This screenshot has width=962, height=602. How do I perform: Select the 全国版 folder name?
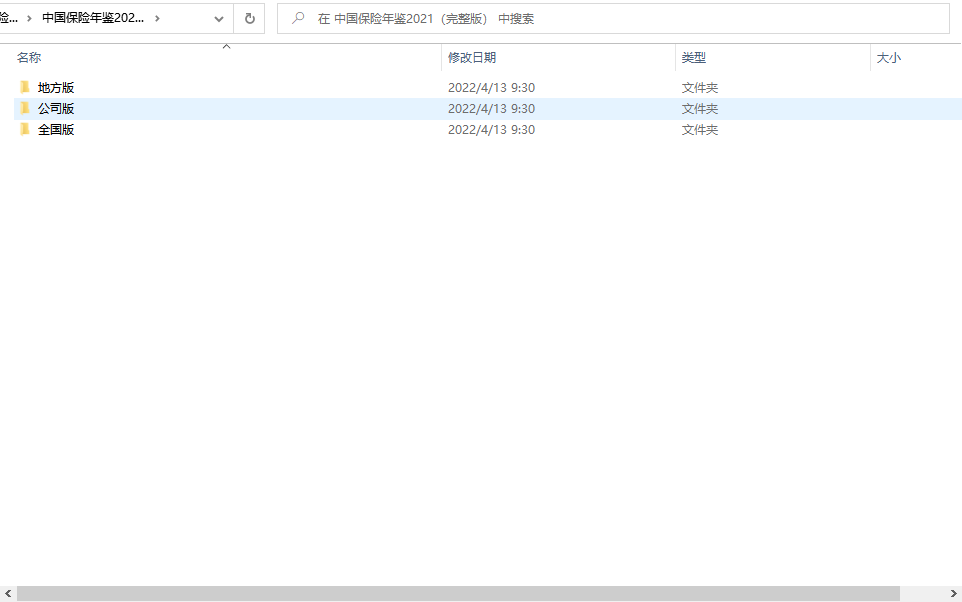[56, 129]
